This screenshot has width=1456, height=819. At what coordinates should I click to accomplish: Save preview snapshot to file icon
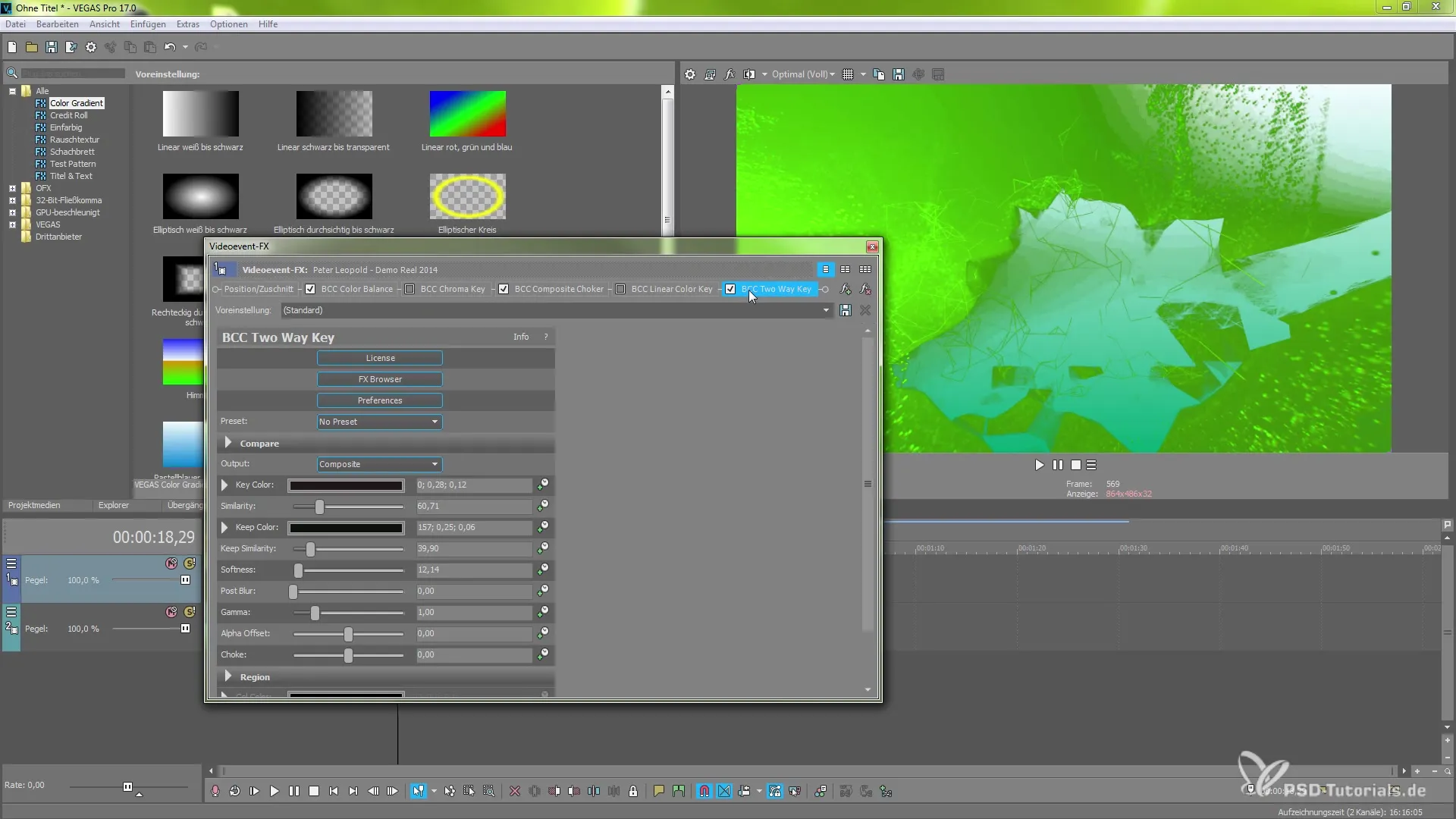(x=899, y=74)
